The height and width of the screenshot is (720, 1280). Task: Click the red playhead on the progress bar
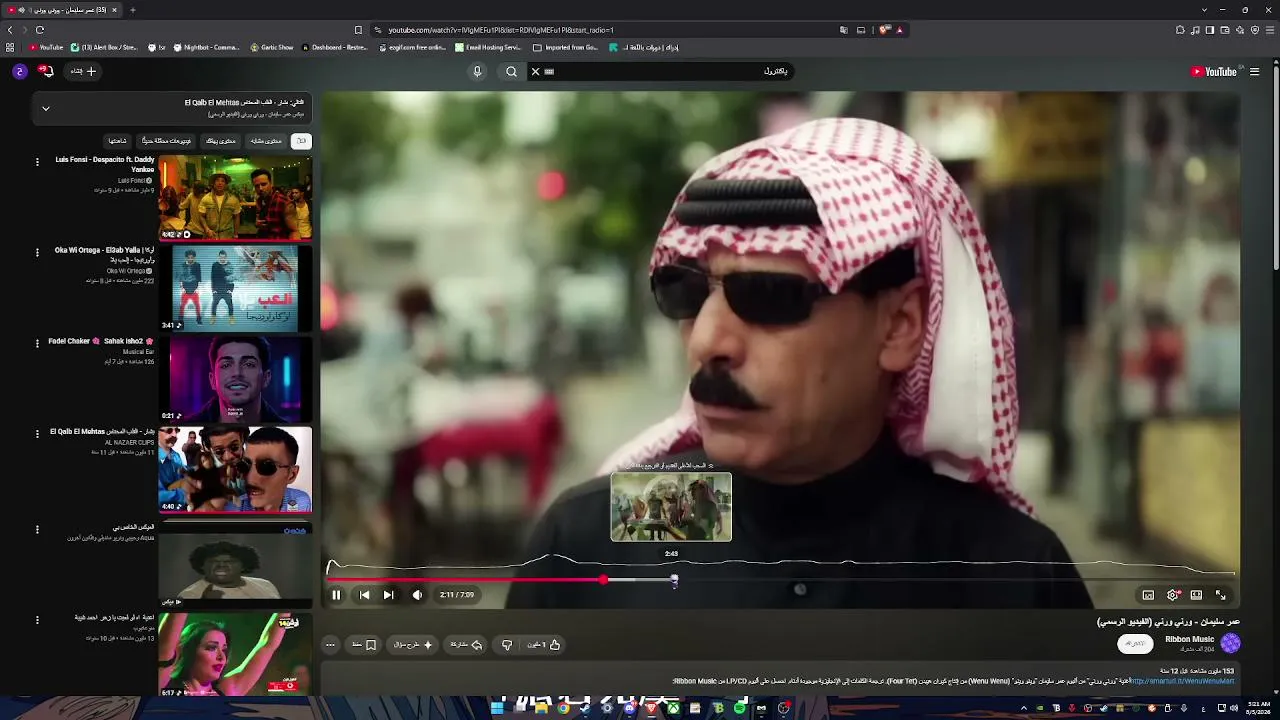tap(603, 580)
